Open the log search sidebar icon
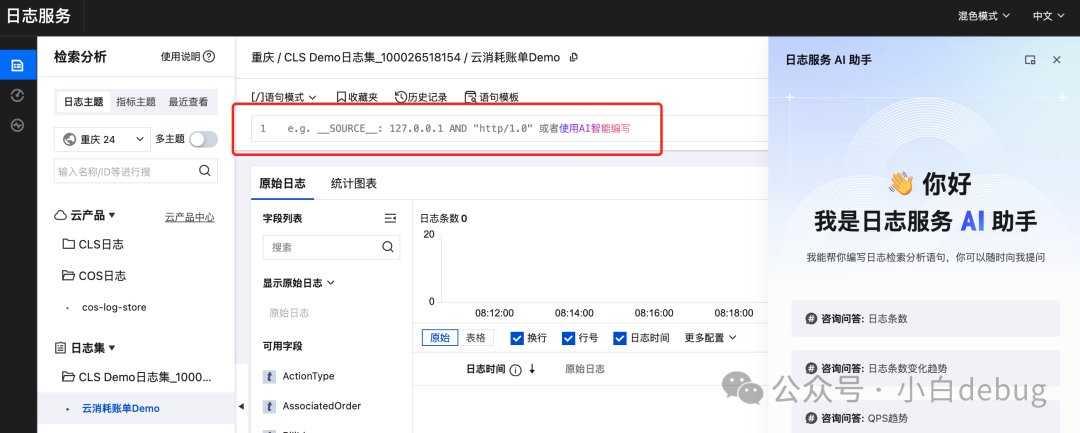 [18, 66]
